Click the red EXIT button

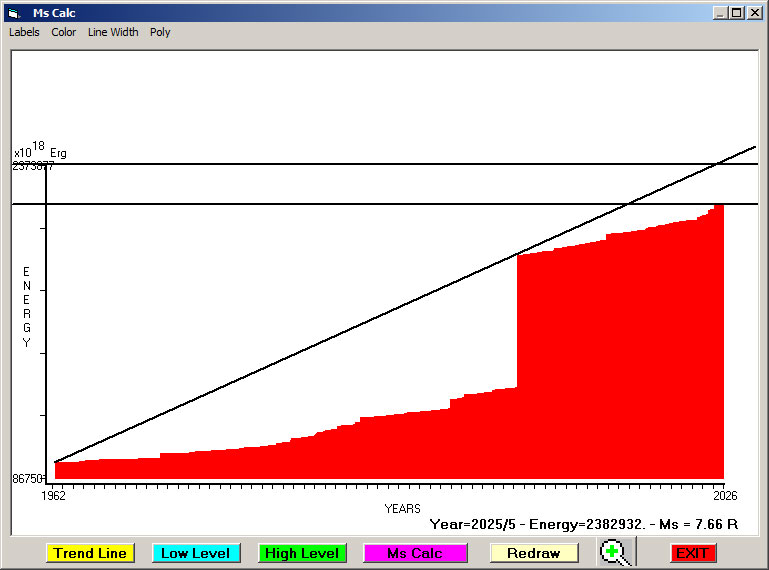(x=692, y=553)
